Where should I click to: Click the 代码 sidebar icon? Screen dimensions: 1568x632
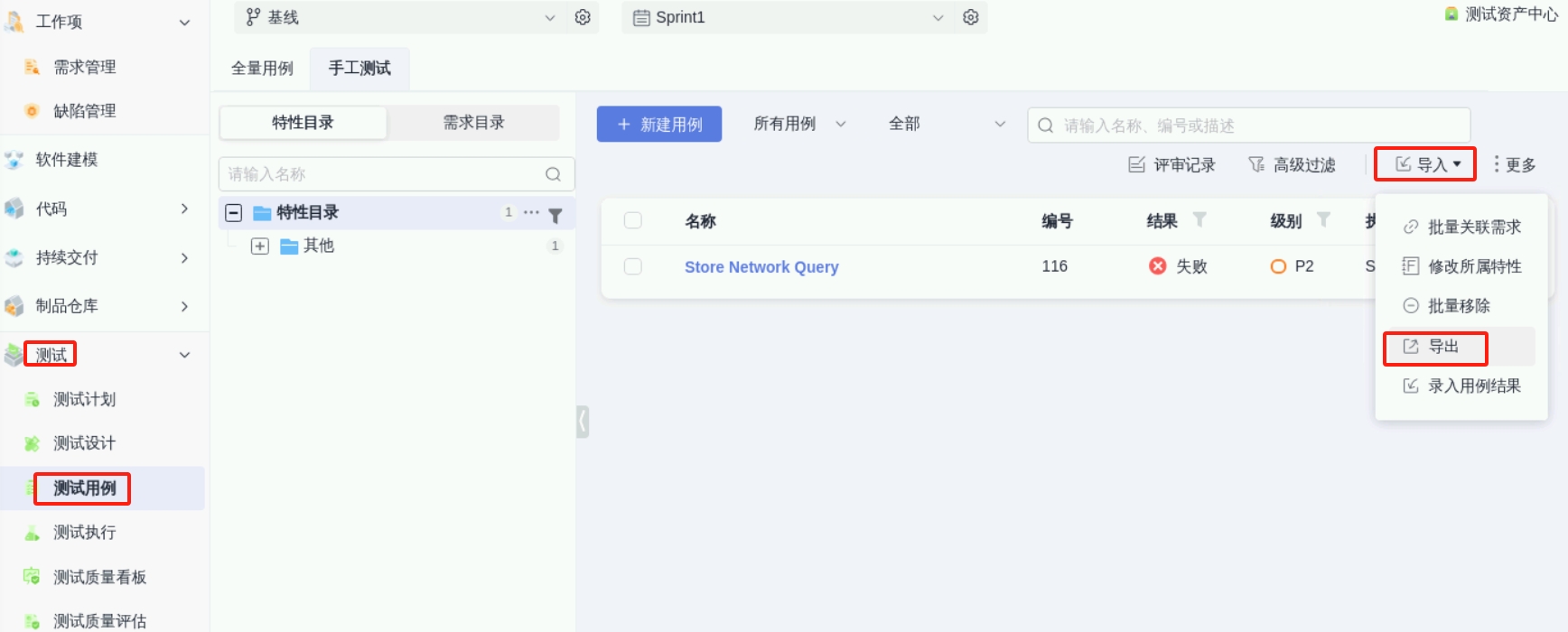click(x=14, y=209)
